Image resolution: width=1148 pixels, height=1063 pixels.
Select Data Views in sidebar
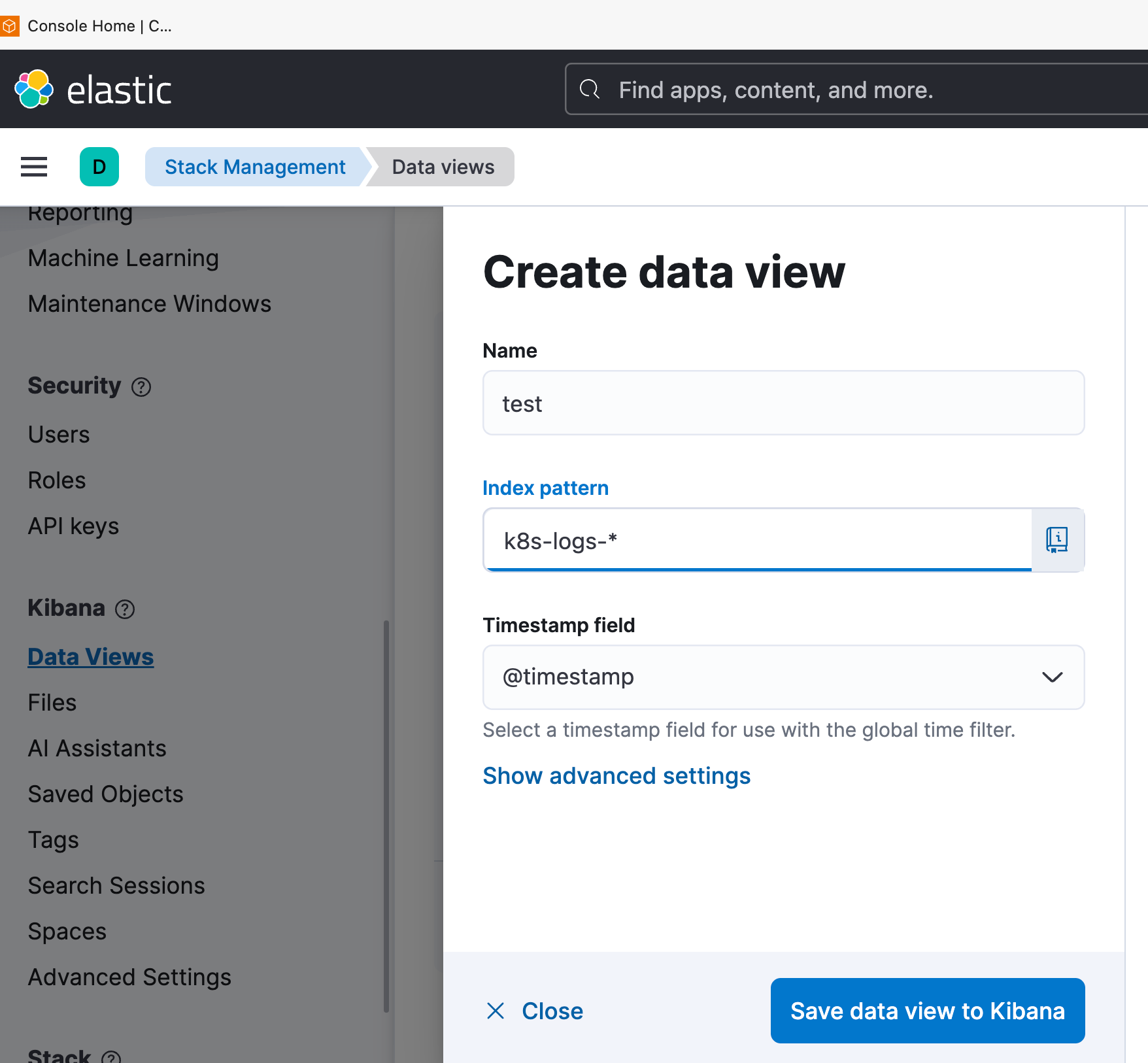tap(91, 657)
